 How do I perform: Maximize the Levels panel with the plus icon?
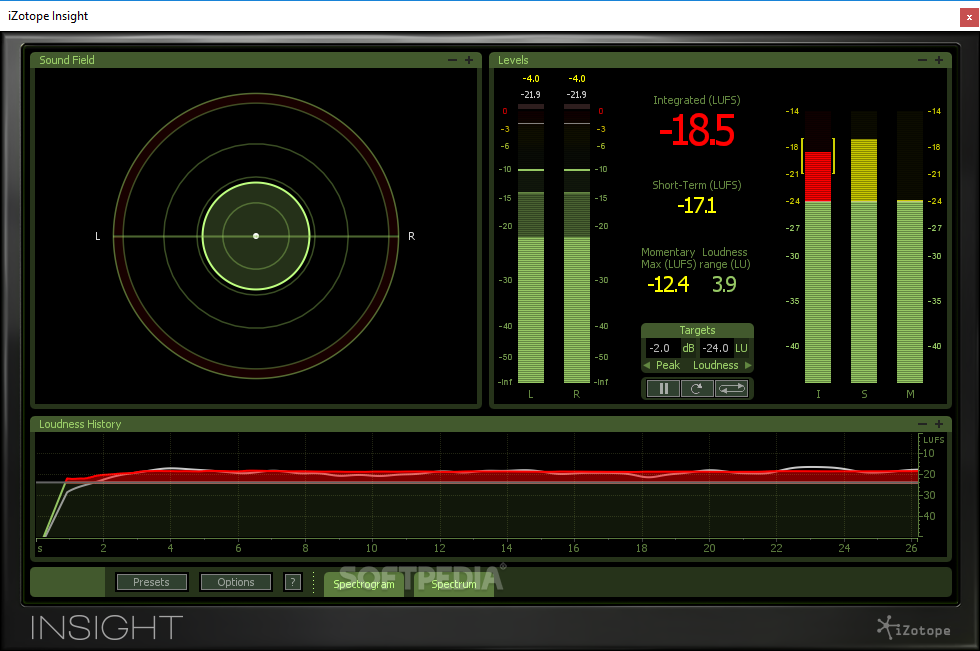pyautogui.click(x=939, y=60)
